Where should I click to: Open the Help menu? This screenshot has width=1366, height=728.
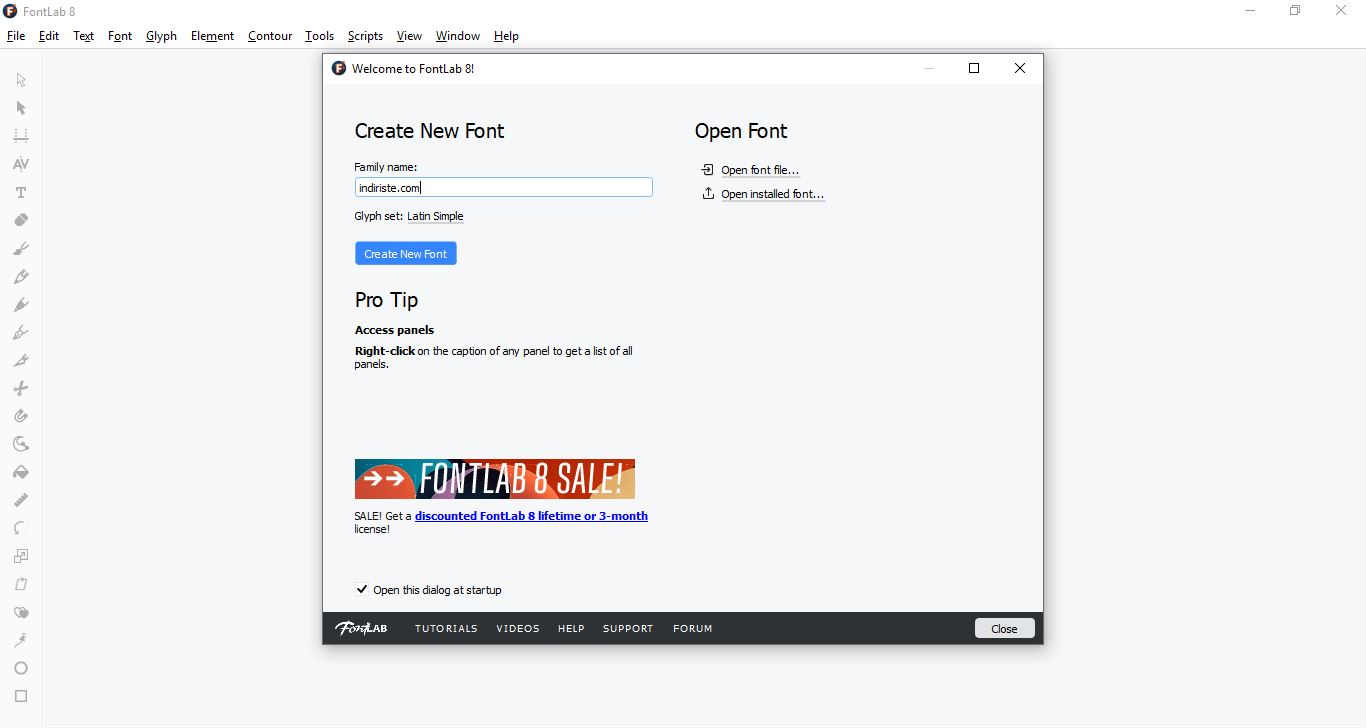coord(506,36)
